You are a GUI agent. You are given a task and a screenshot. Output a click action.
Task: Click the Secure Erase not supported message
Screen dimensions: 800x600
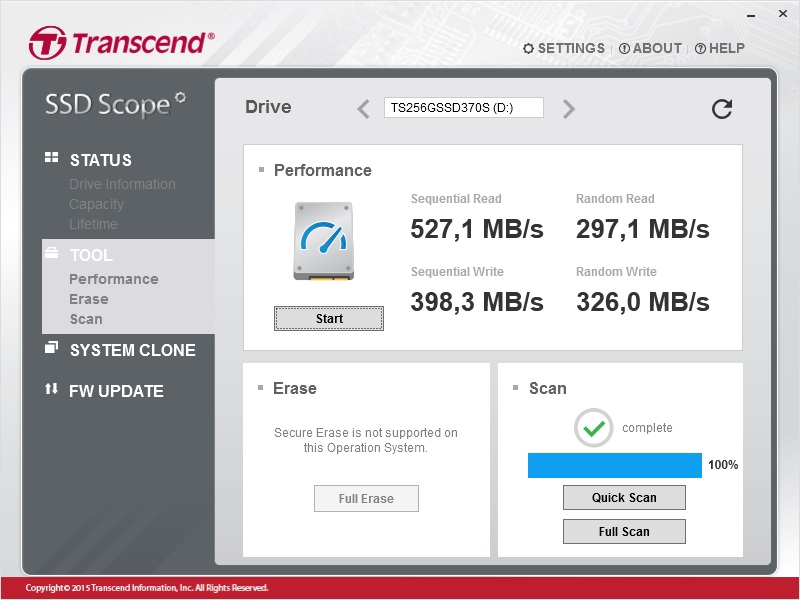[x=366, y=440]
